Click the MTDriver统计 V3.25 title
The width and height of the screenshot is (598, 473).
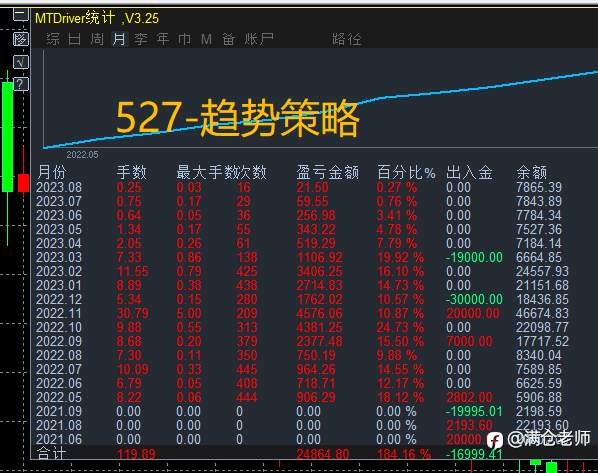(97, 18)
